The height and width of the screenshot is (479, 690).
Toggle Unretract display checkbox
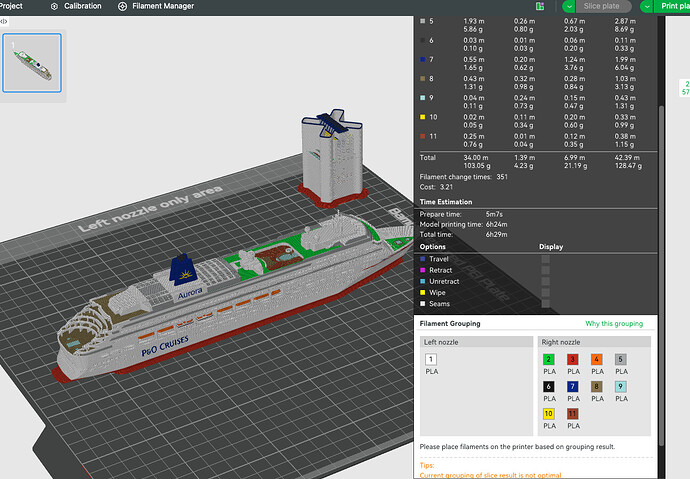pos(546,282)
